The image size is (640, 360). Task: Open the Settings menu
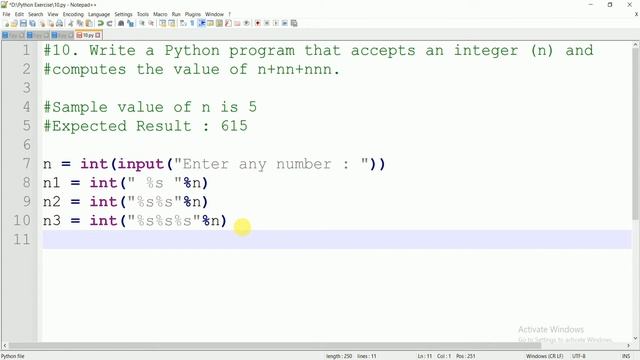coord(123,14)
